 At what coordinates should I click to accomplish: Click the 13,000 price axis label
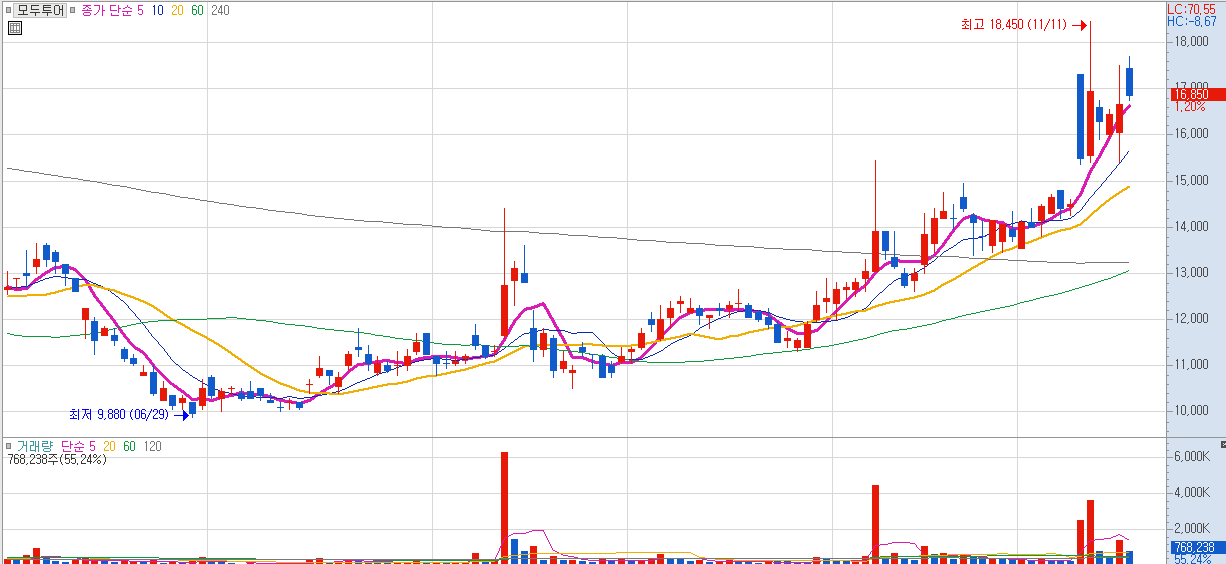pos(1192,273)
